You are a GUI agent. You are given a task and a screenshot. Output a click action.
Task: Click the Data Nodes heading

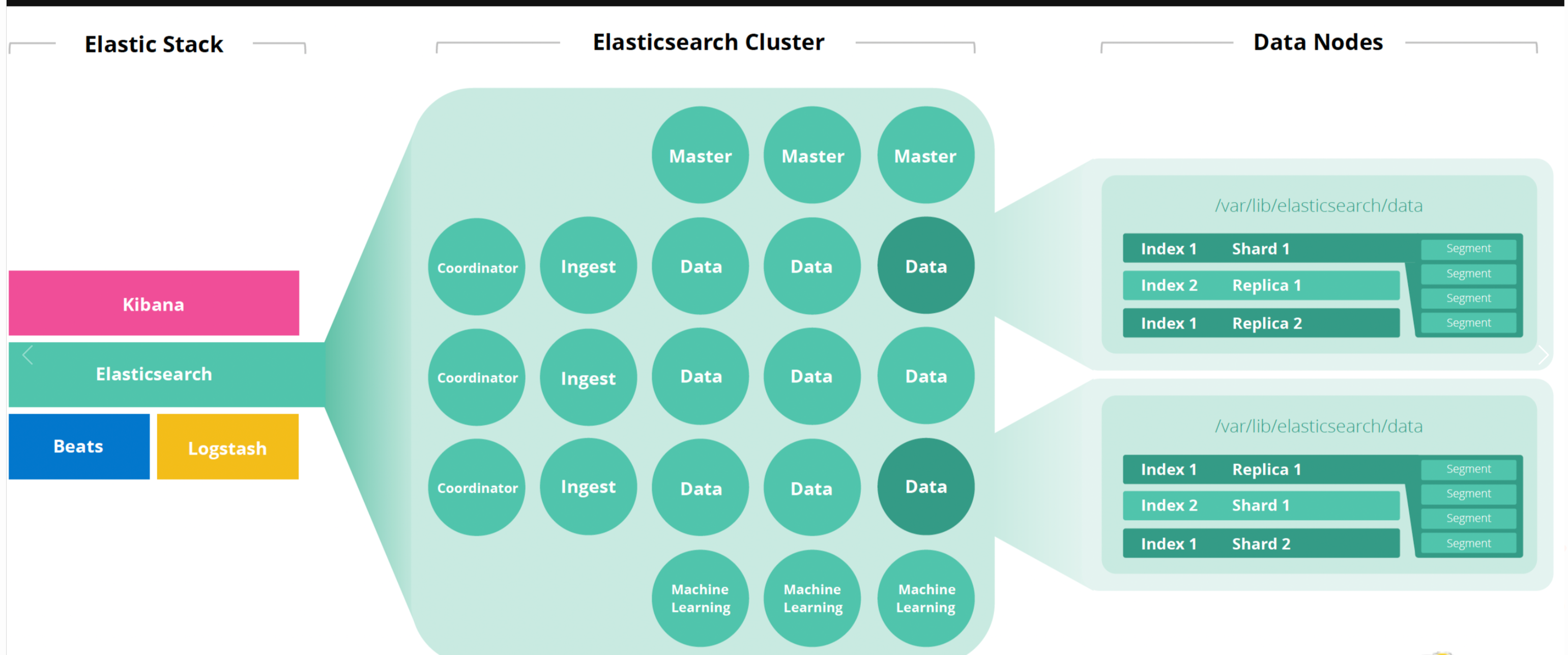coord(1318,42)
